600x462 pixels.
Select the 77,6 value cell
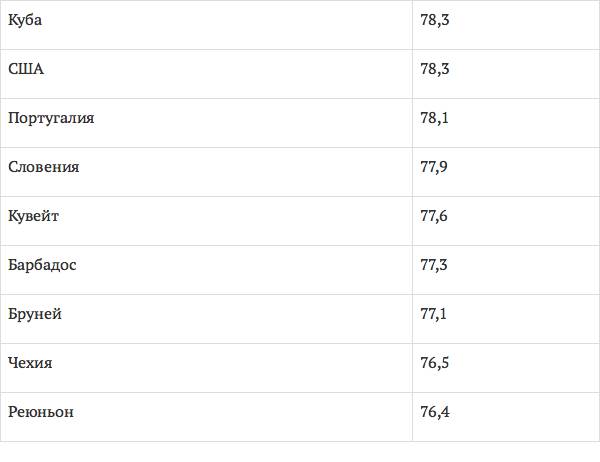[434, 216]
